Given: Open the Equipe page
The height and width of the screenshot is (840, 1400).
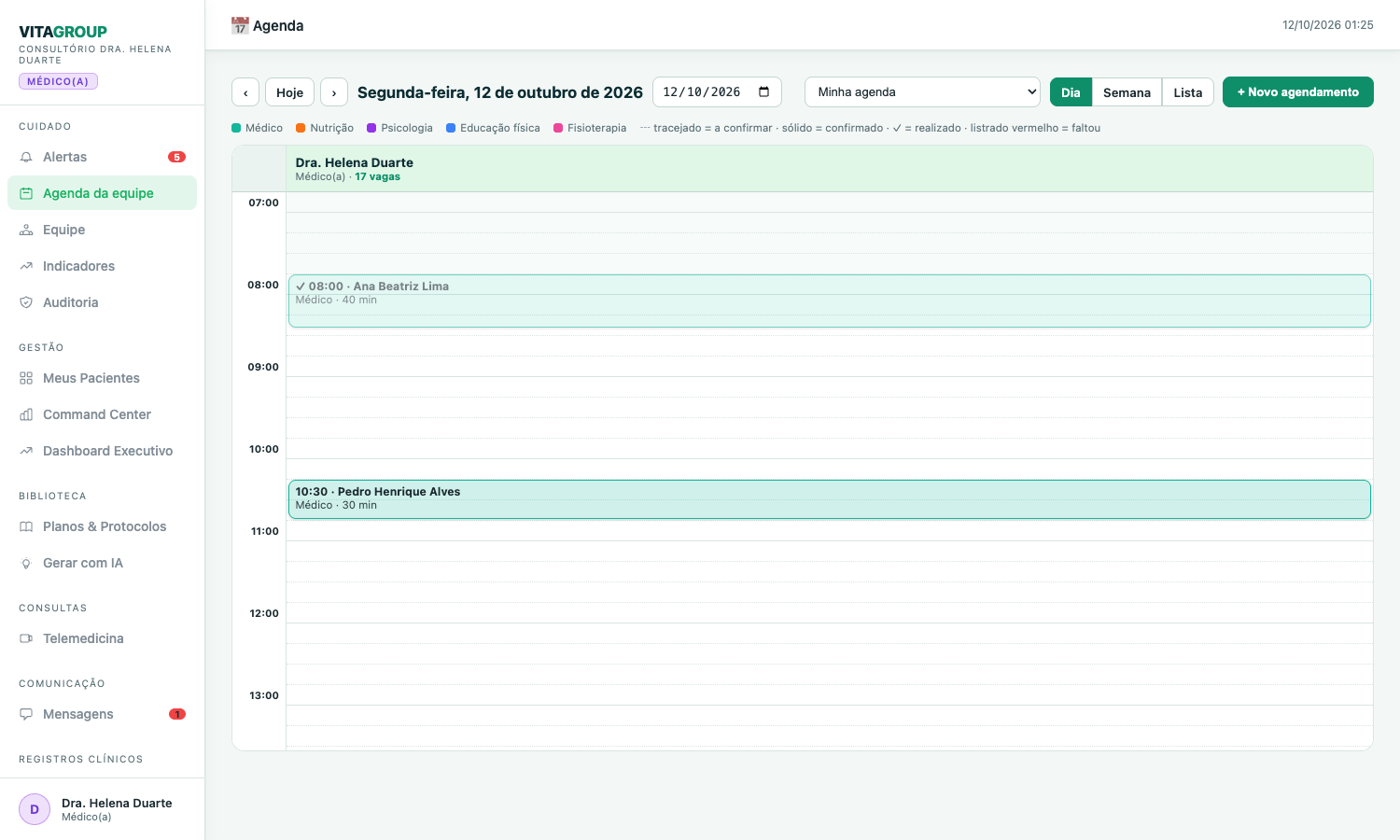Looking at the screenshot, I should 103,230.
